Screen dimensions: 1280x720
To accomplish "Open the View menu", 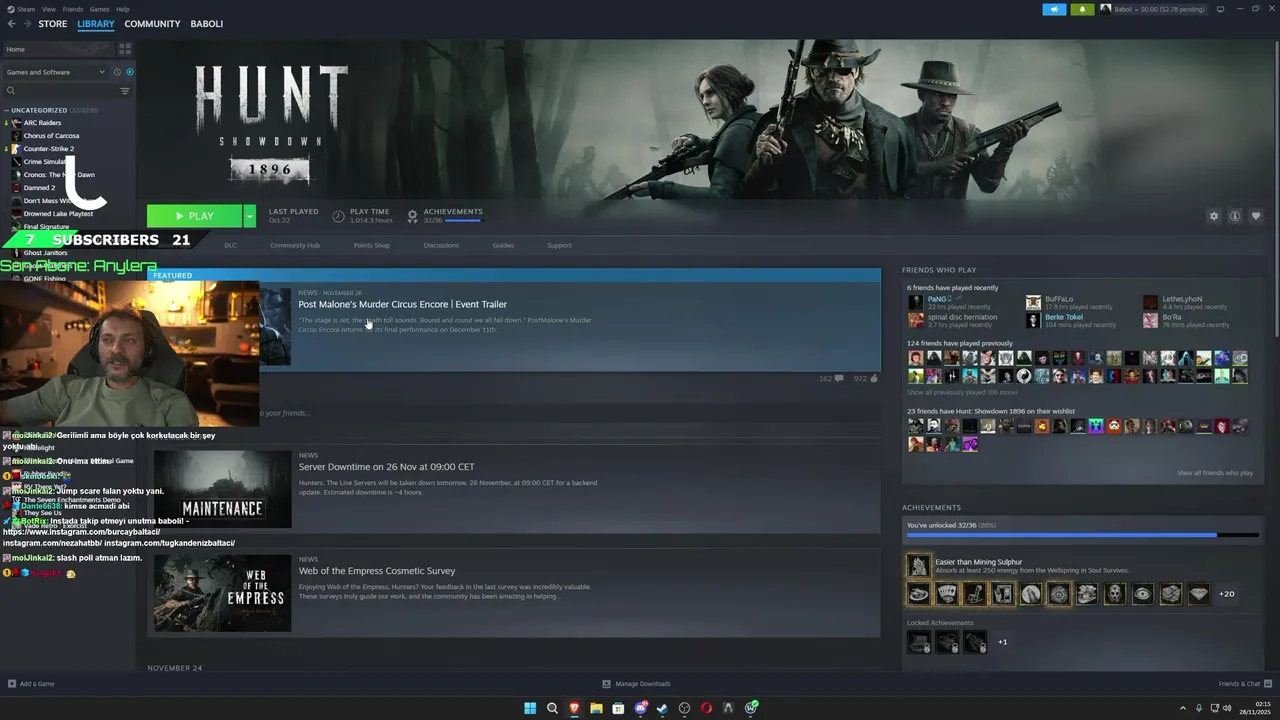I will pyautogui.click(x=49, y=9).
